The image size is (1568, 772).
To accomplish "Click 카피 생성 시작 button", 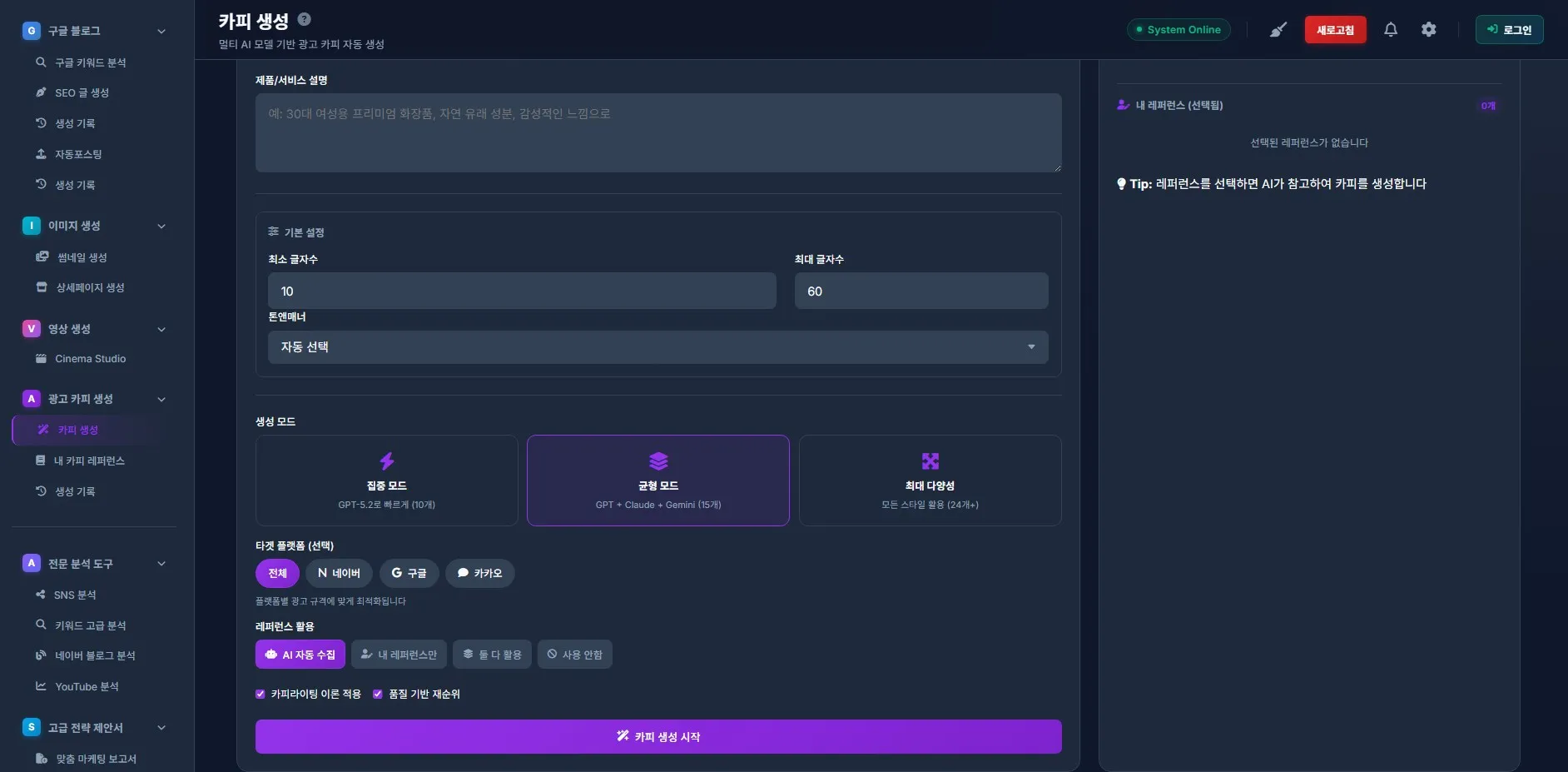I will tap(658, 737).
